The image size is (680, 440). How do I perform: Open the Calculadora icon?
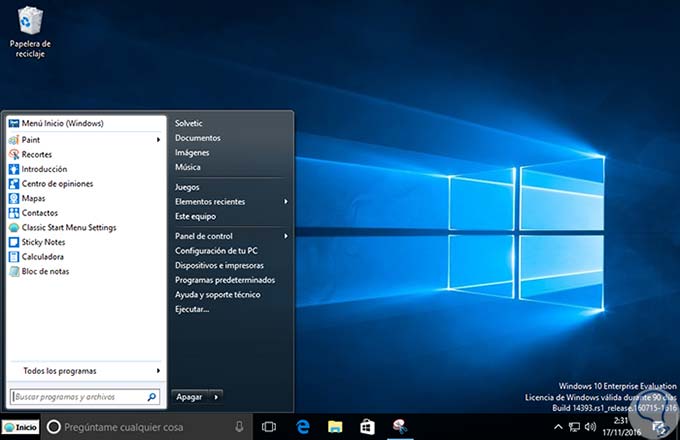coord(14,257)
